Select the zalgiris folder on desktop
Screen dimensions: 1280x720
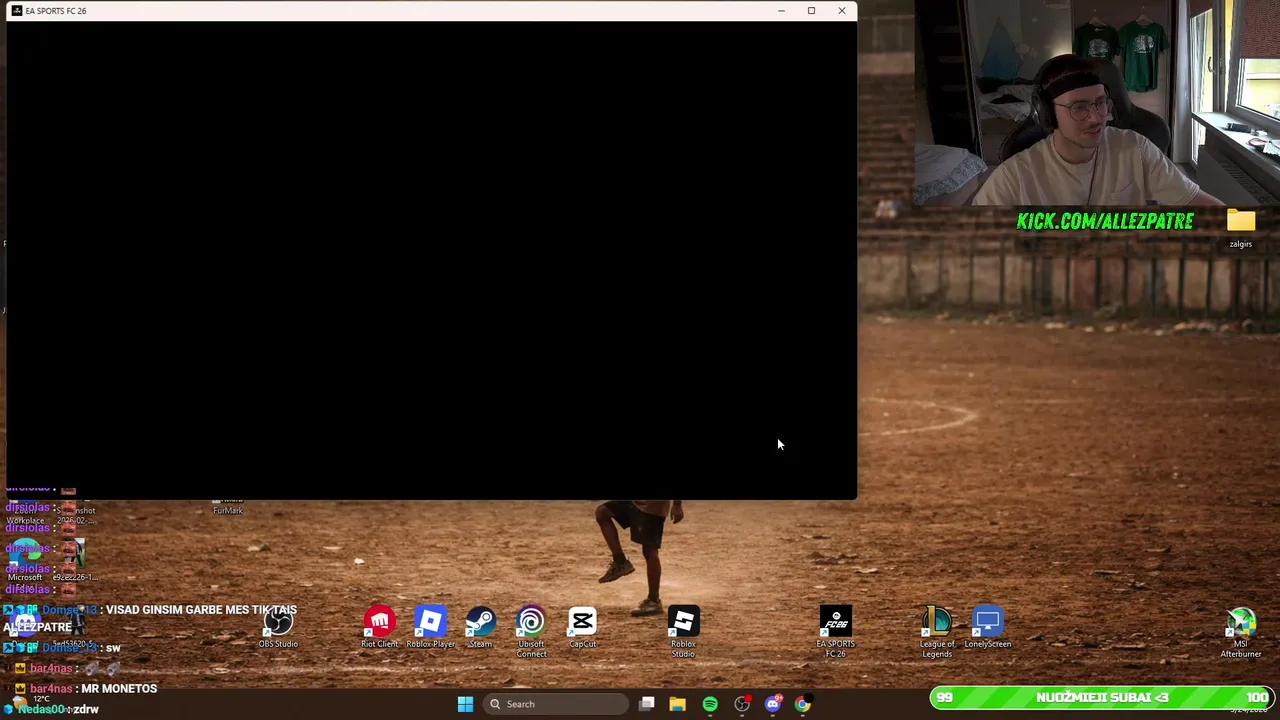[x=1241, y=228]
